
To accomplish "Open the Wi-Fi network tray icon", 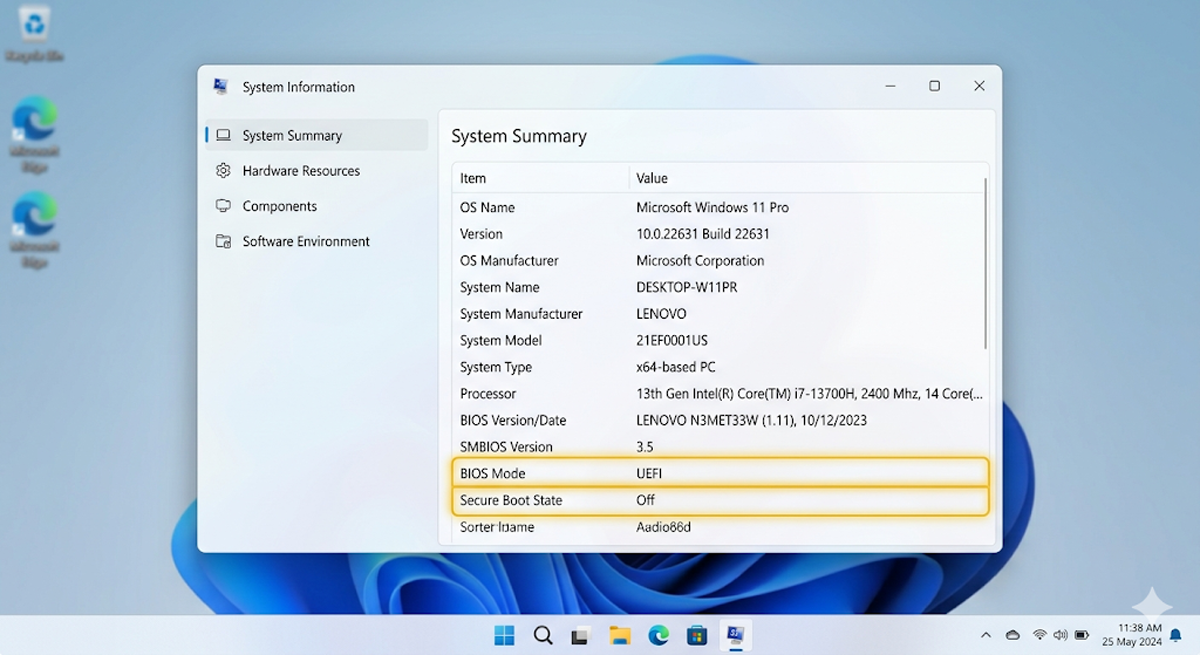I will tap(1040, 635).
